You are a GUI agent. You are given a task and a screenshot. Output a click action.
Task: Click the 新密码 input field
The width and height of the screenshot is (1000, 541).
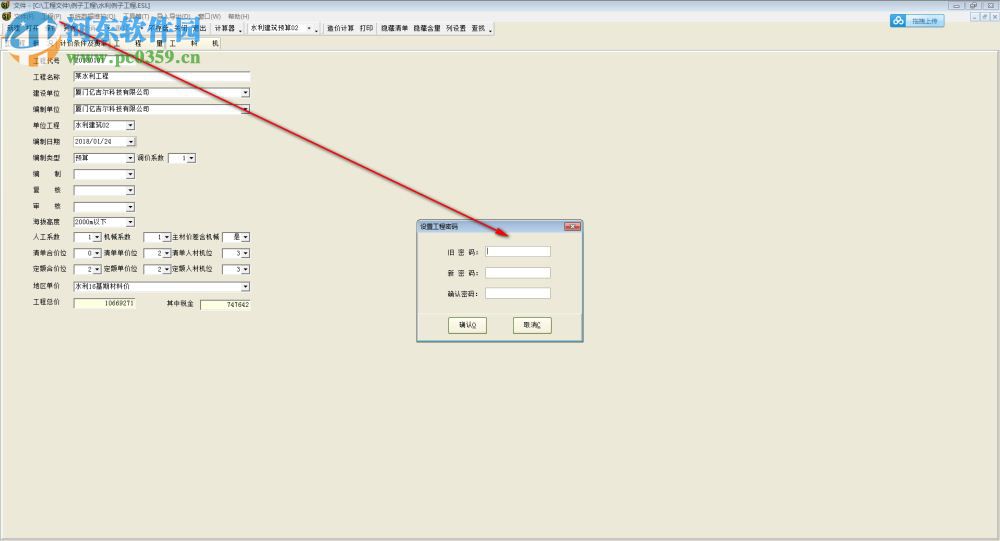point(517,273)
